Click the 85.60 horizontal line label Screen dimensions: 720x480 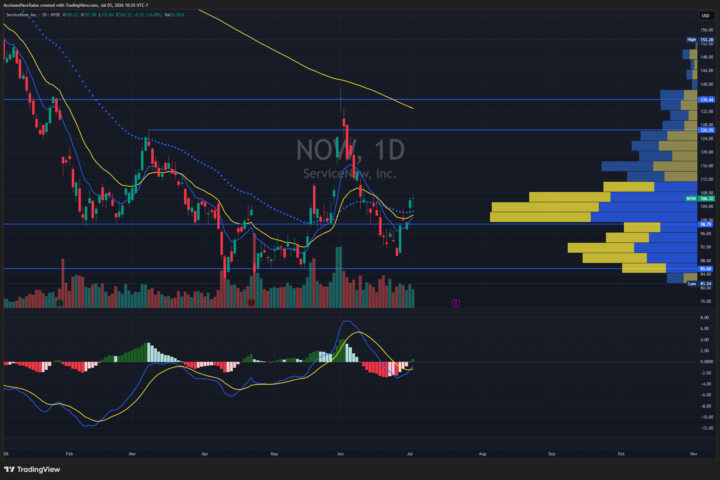pos(705,269)
